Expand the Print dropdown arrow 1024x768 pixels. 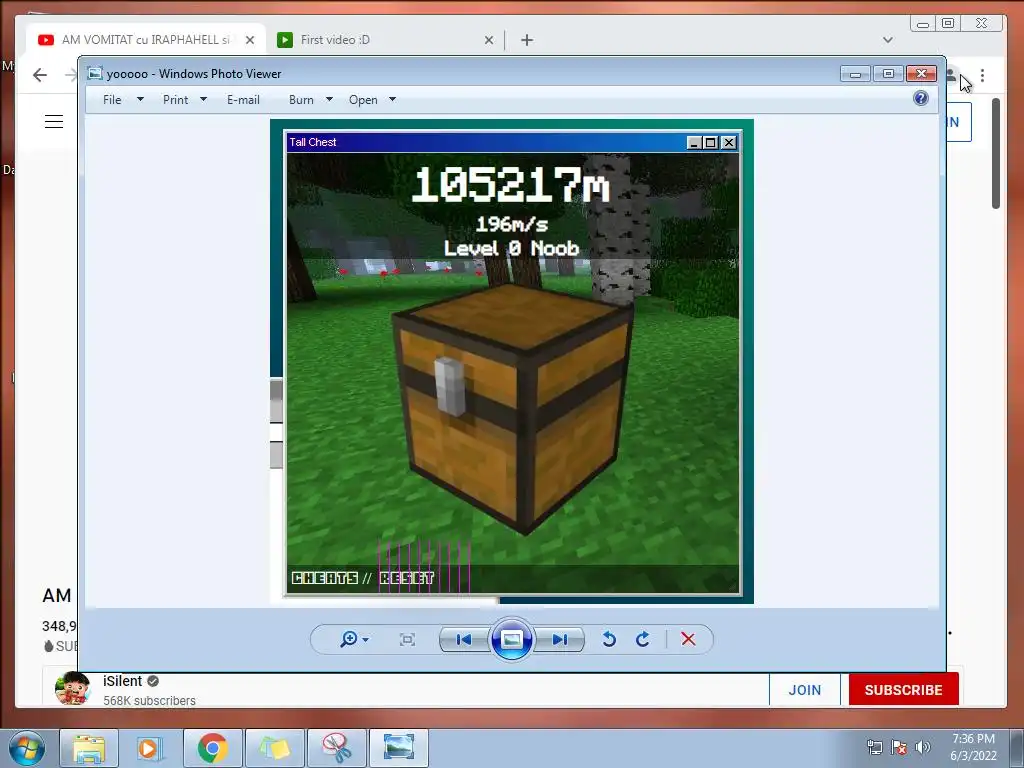(203, 99)
